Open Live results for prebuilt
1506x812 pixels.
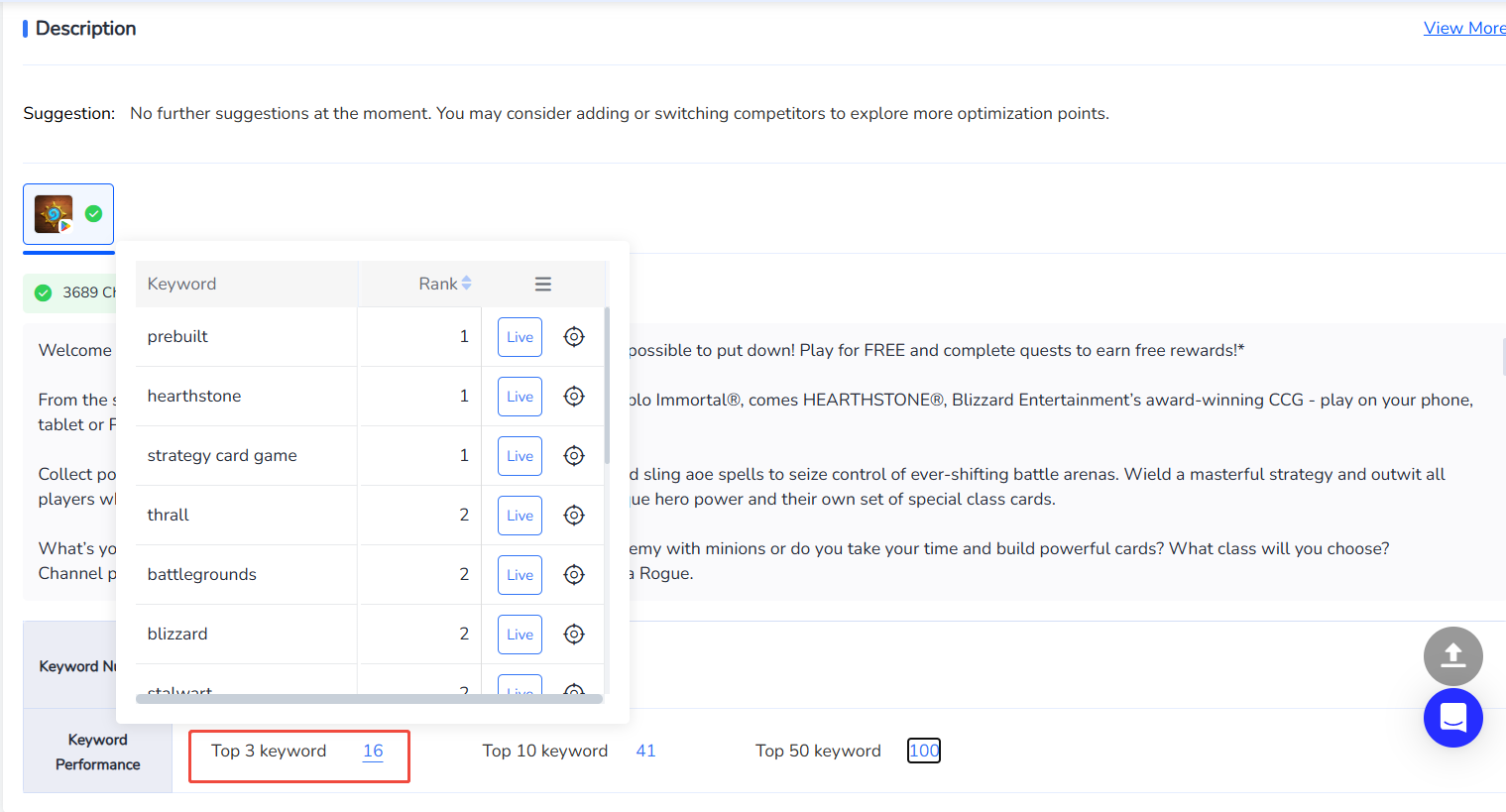tap(520, 337)
